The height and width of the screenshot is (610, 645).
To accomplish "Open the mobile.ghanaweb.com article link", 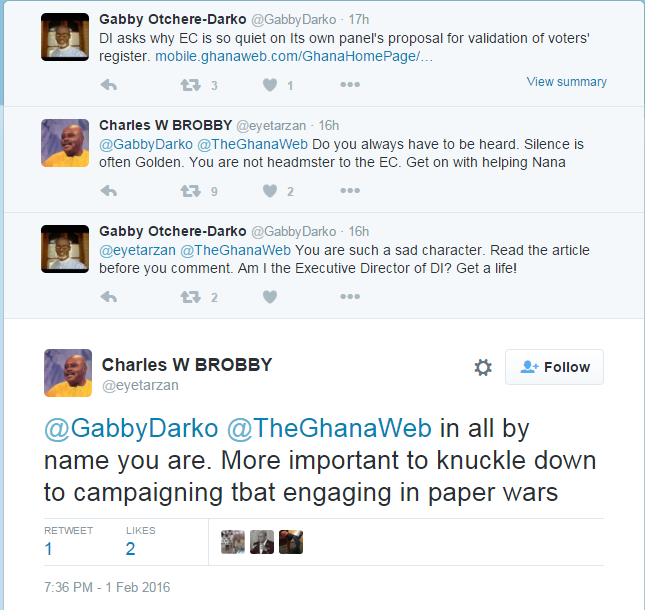I will pos(294,57).
